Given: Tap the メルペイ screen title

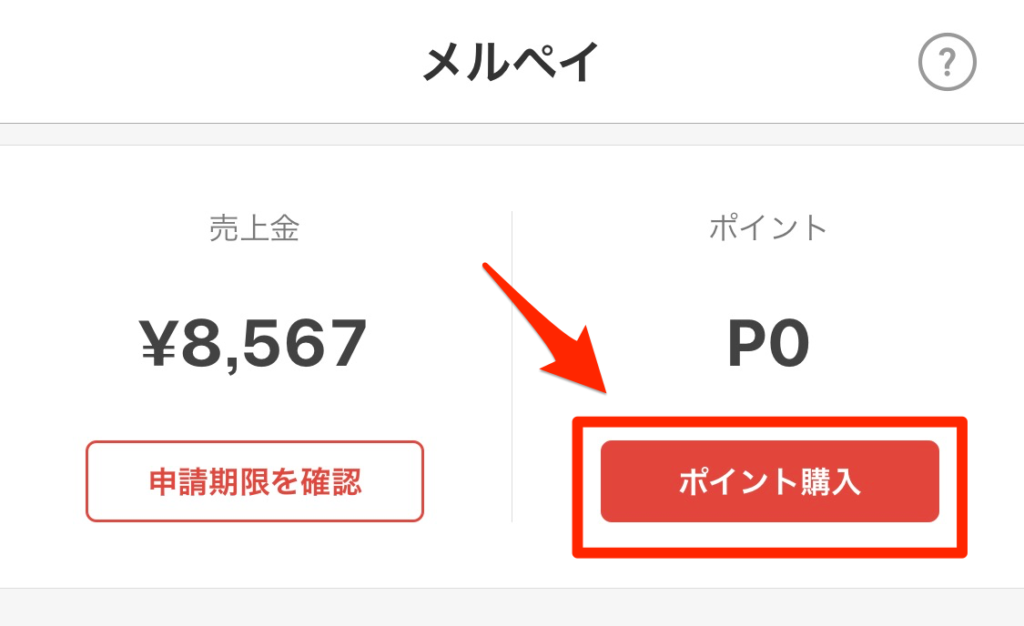Looking at the screenshot, I should [x=511, y=61].
